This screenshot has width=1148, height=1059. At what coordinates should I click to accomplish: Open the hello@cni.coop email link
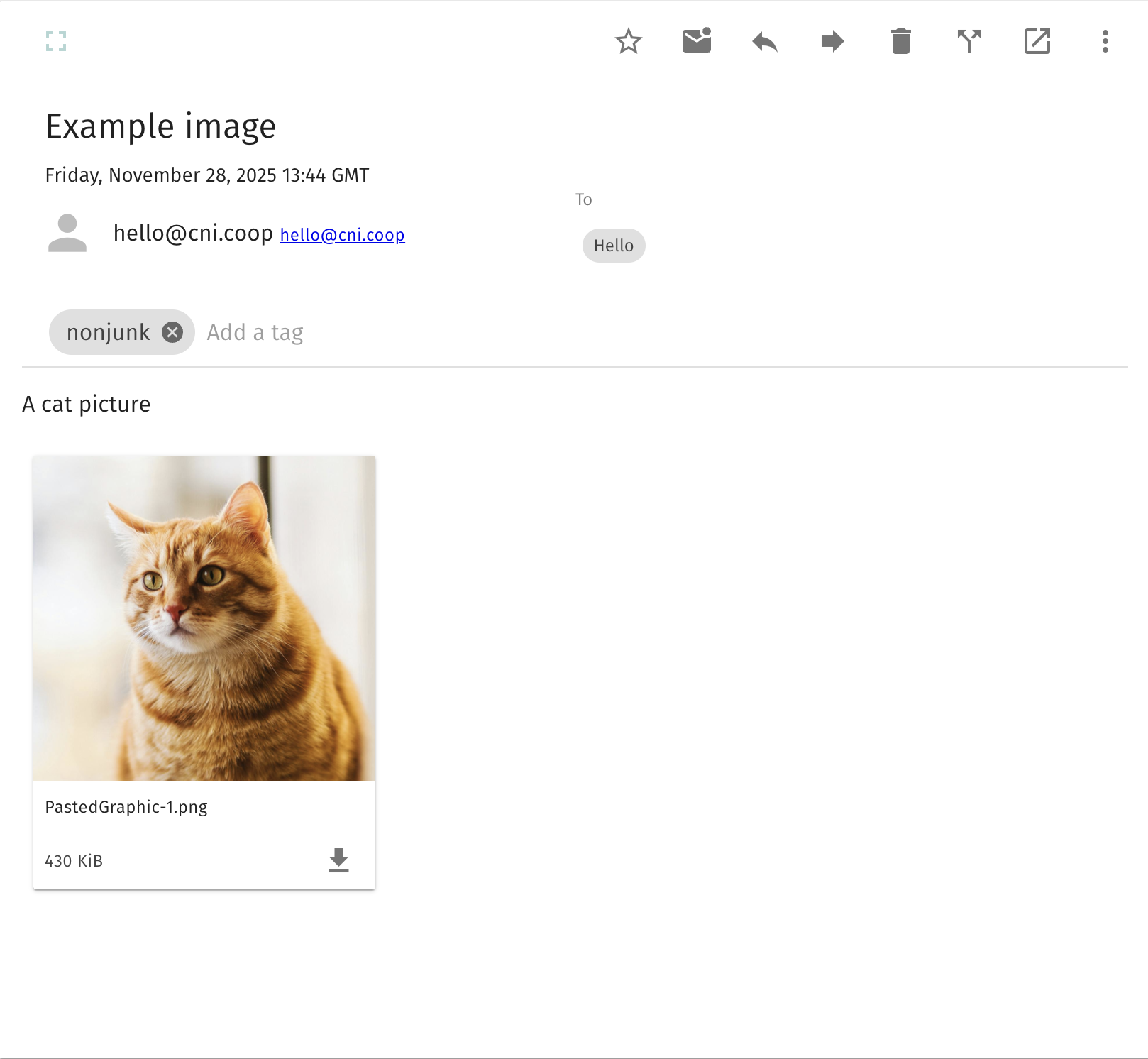click(343, 234)
